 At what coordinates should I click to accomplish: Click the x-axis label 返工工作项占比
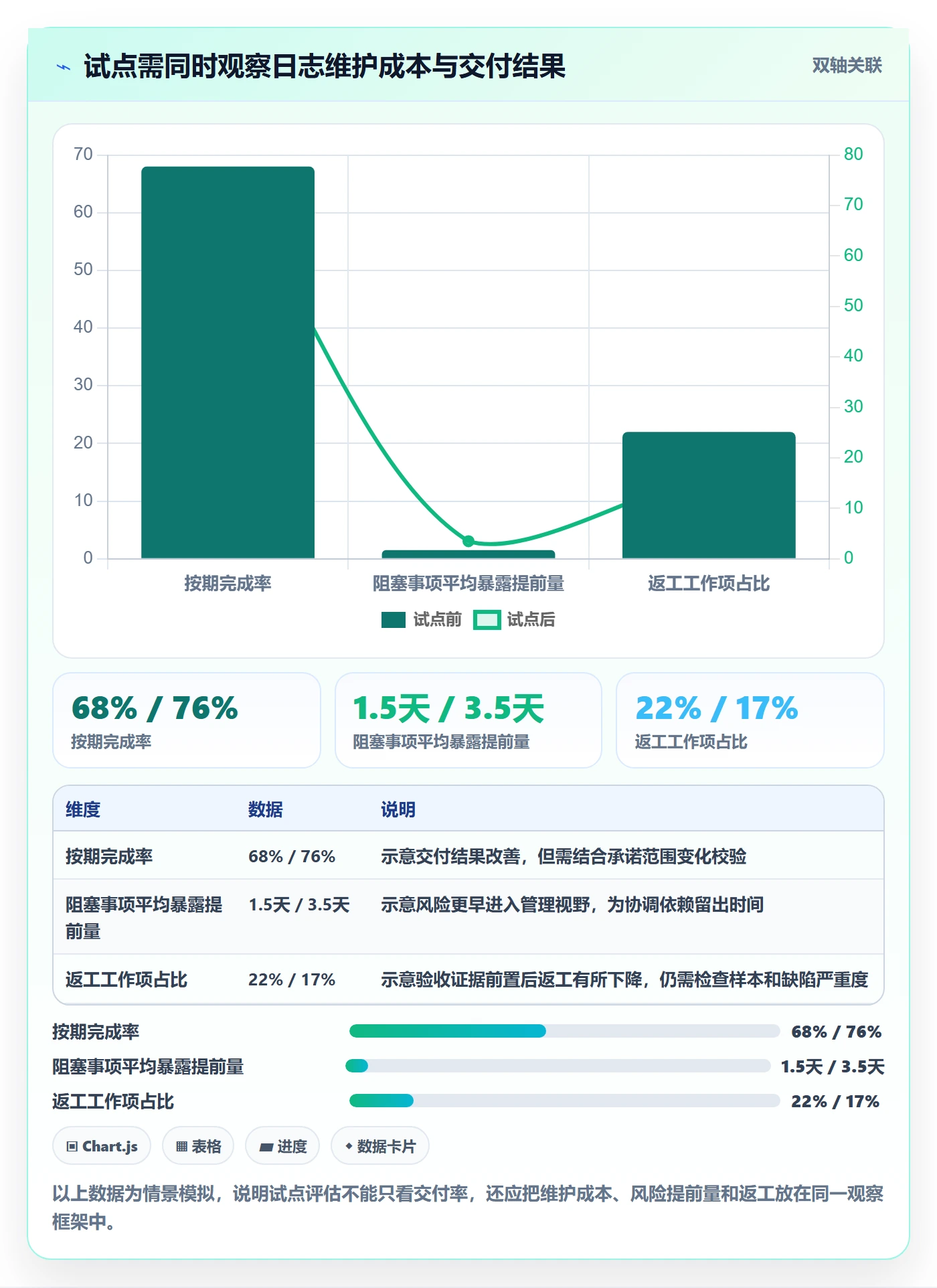click(x=709, y=584)
